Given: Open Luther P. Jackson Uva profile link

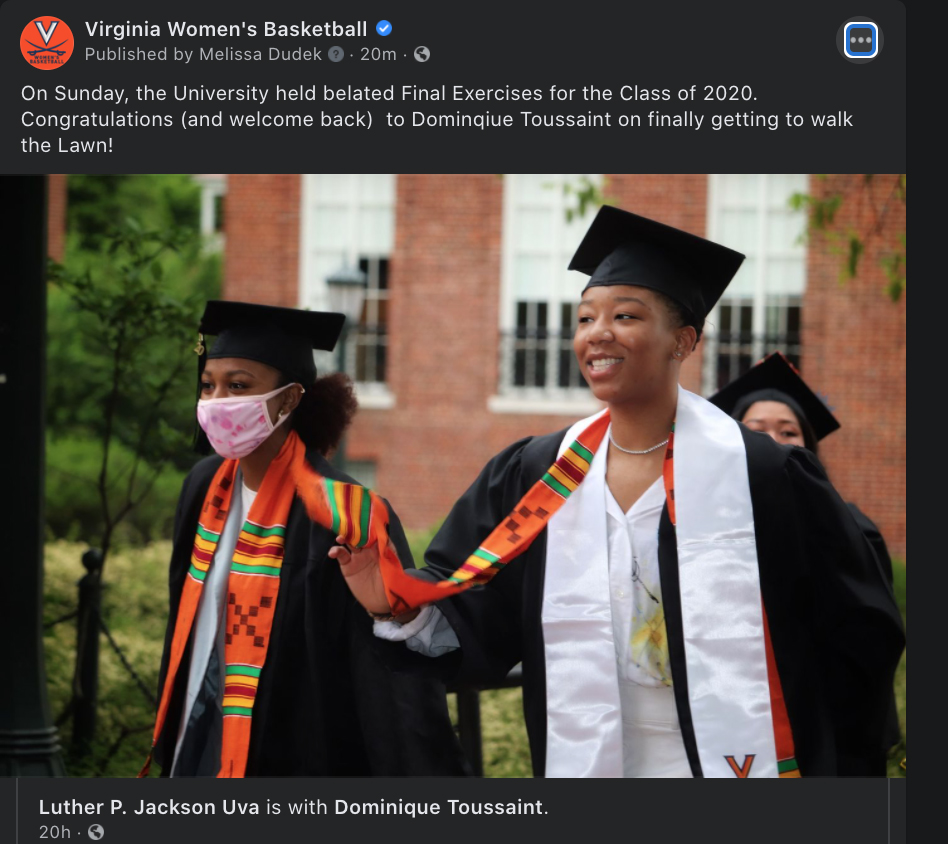Looking at the screenshot, I should (x=149, y=807).
